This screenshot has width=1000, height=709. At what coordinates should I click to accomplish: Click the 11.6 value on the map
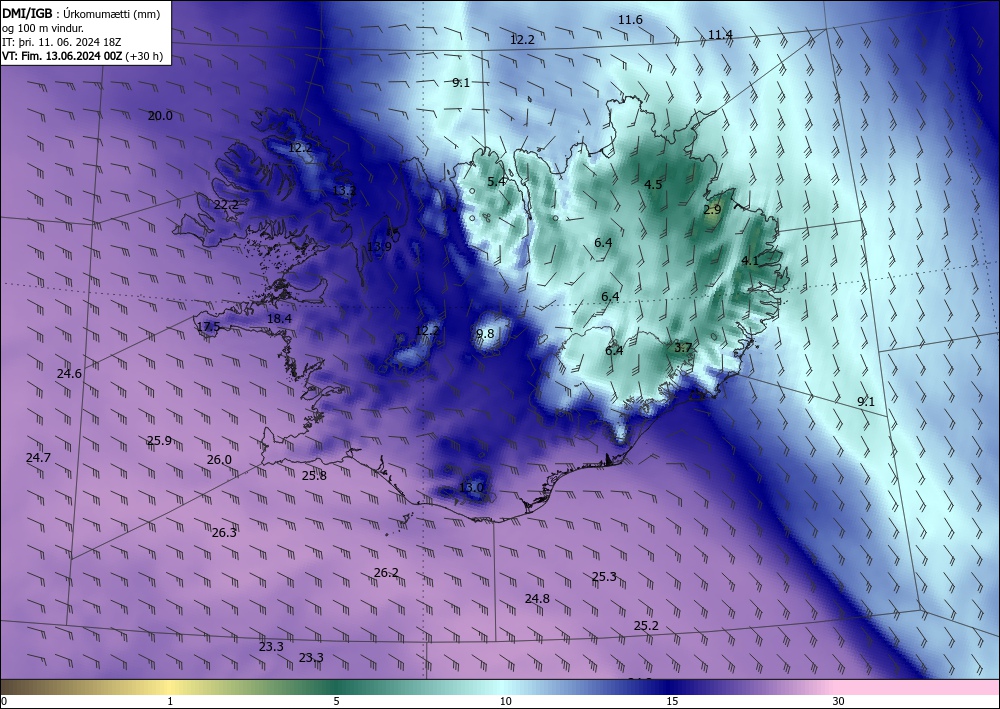coord(630,20)
